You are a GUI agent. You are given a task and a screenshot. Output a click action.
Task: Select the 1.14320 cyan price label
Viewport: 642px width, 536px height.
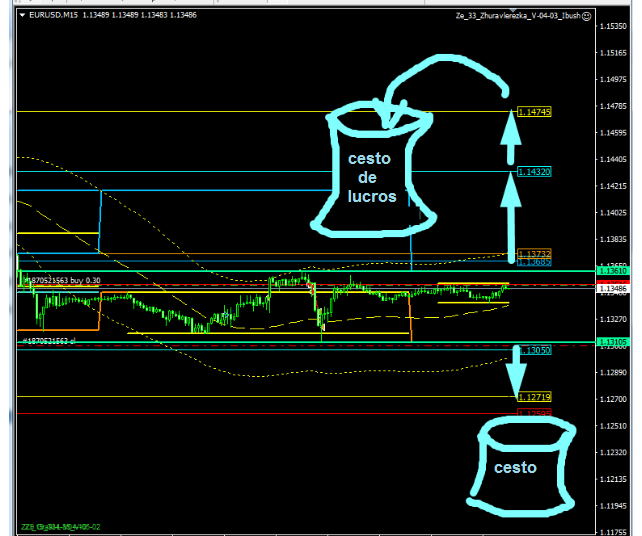[534, 172]
